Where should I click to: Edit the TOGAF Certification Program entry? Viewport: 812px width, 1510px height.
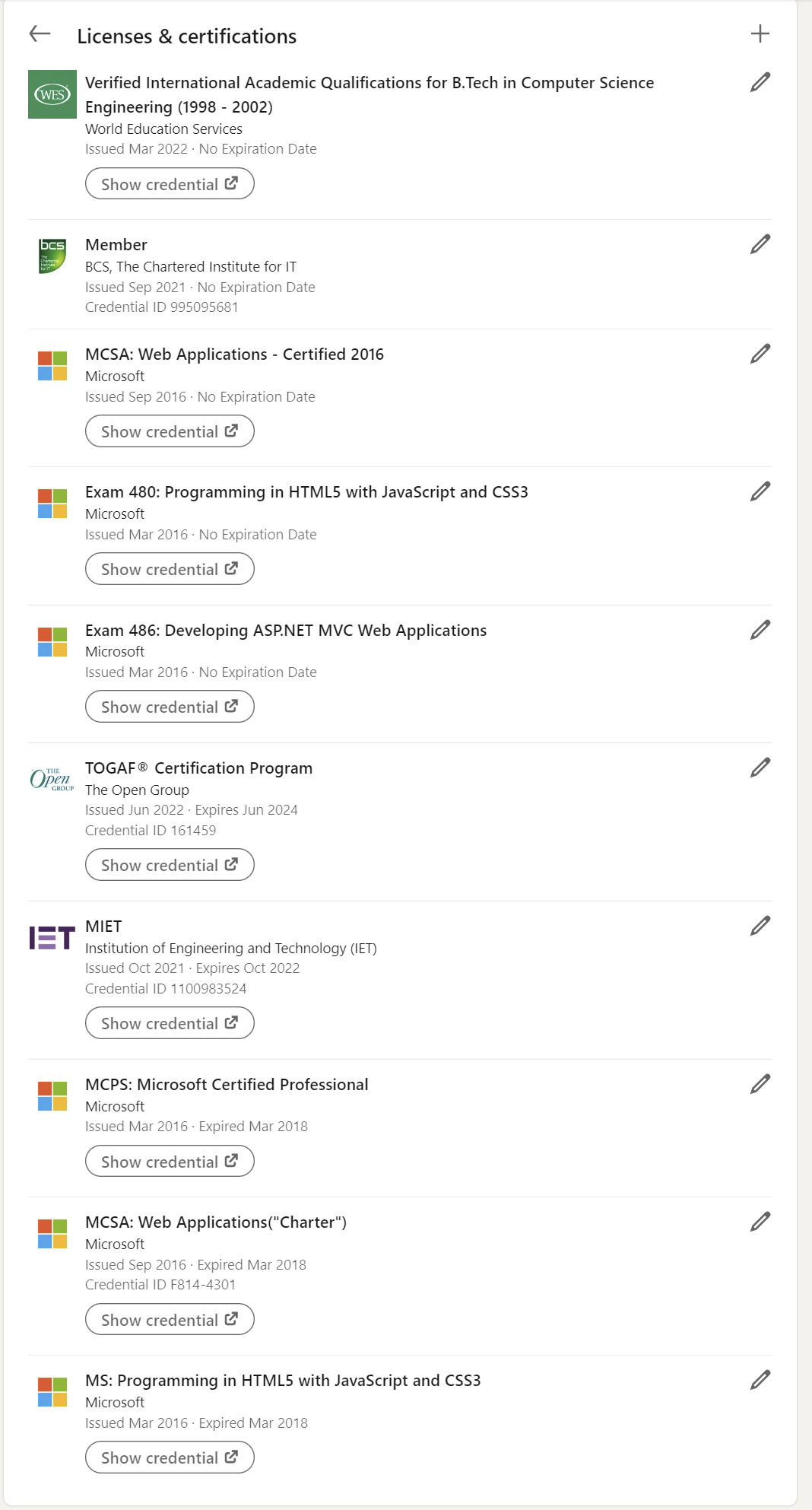tap(760, 768)
